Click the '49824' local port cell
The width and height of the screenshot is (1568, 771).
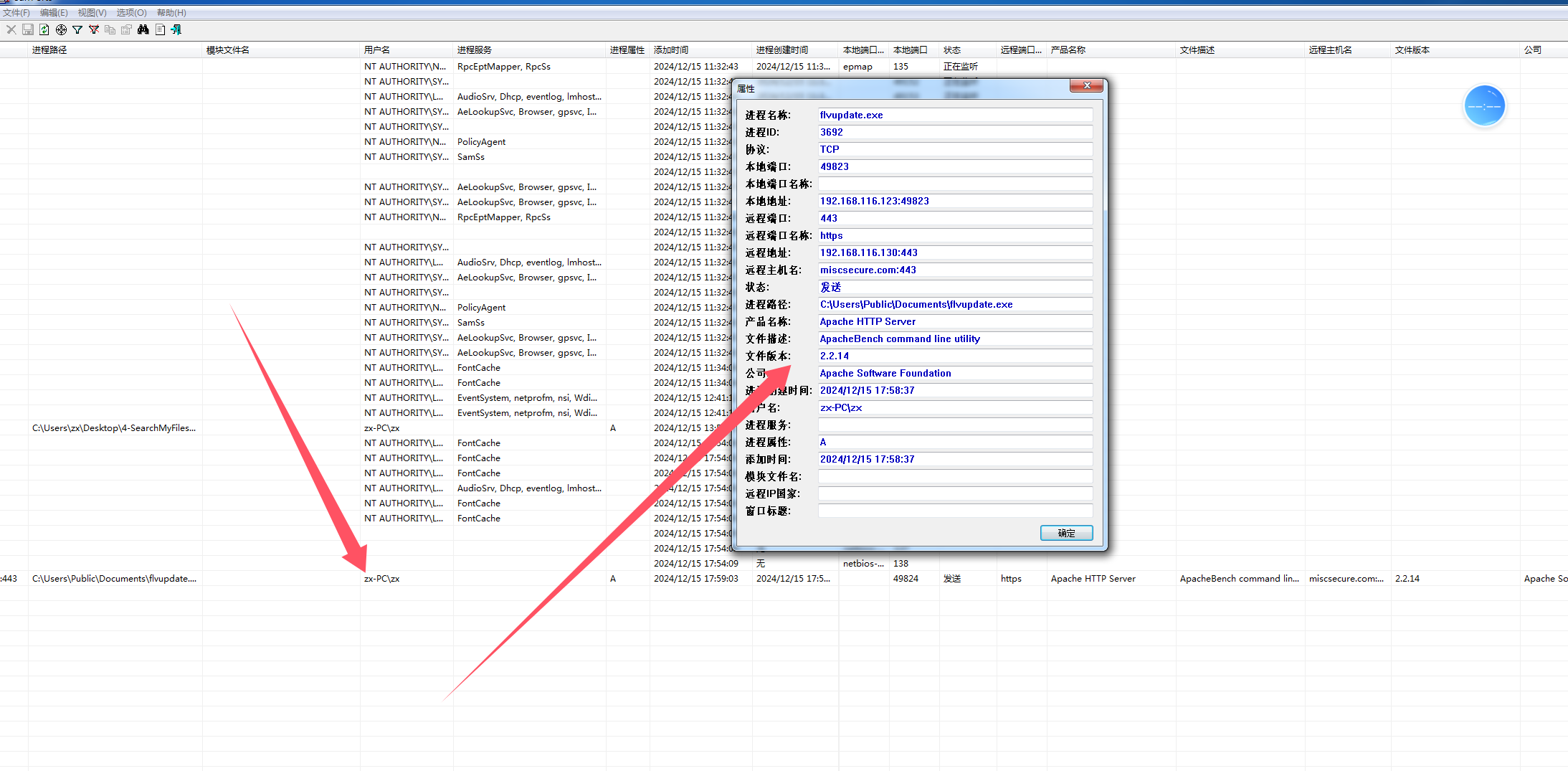906,579
